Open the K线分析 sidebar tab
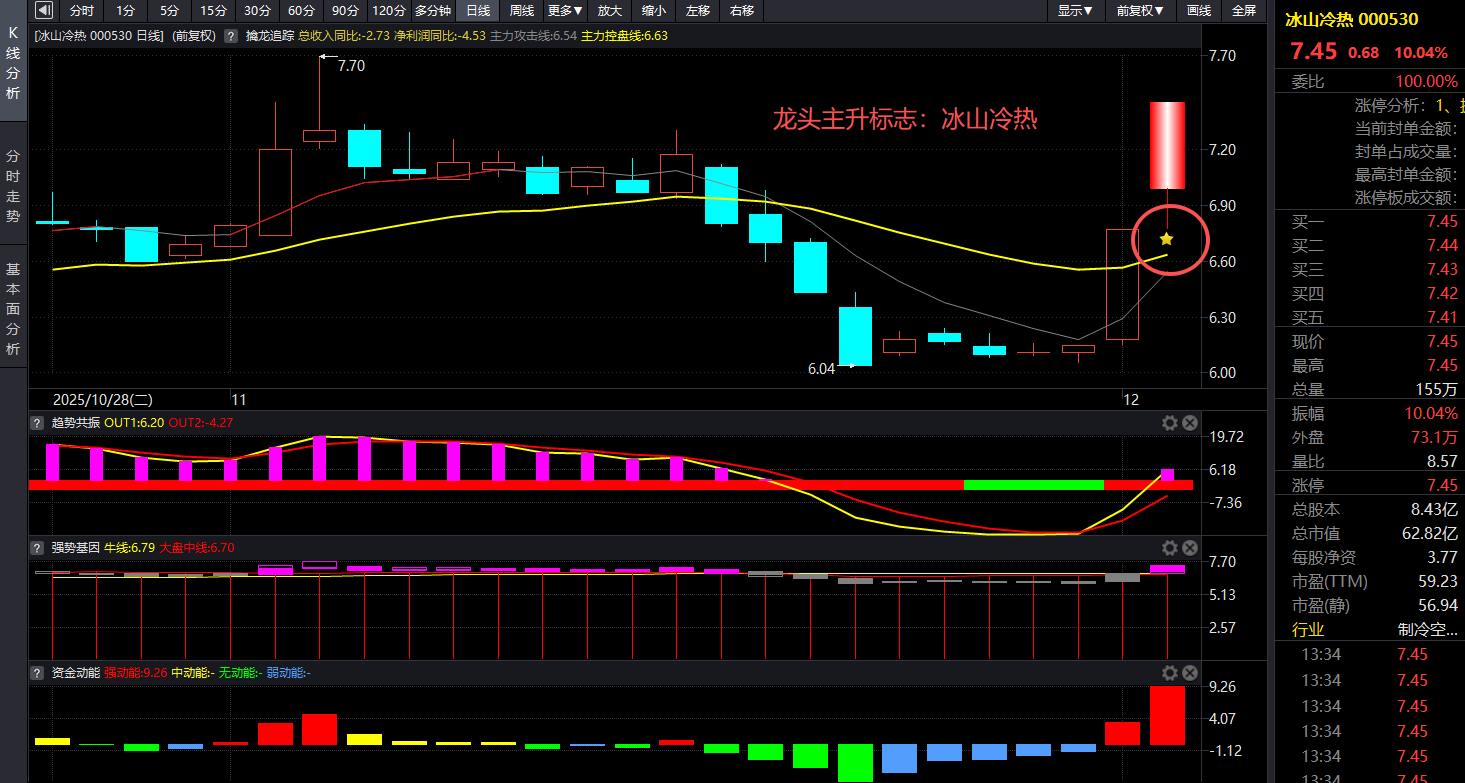 (x=13, y=63)
